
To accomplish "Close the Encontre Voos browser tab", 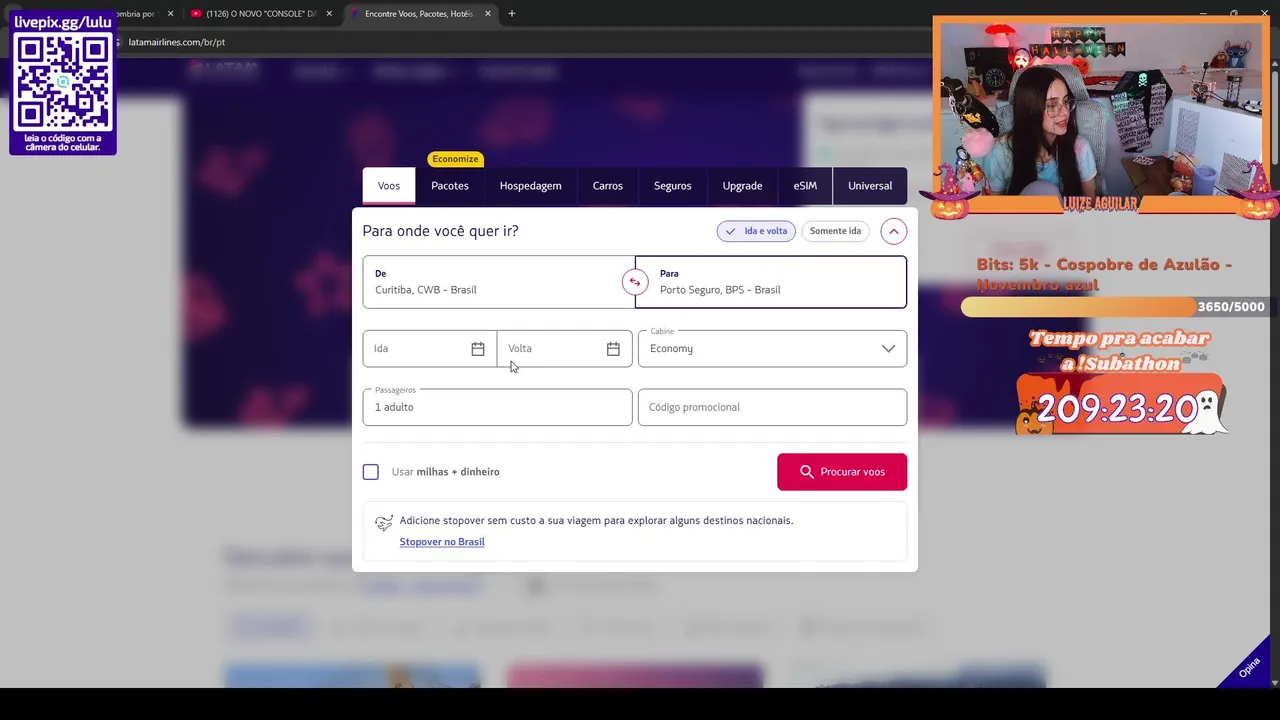I will pyautogui.click(x=488, y=14).
